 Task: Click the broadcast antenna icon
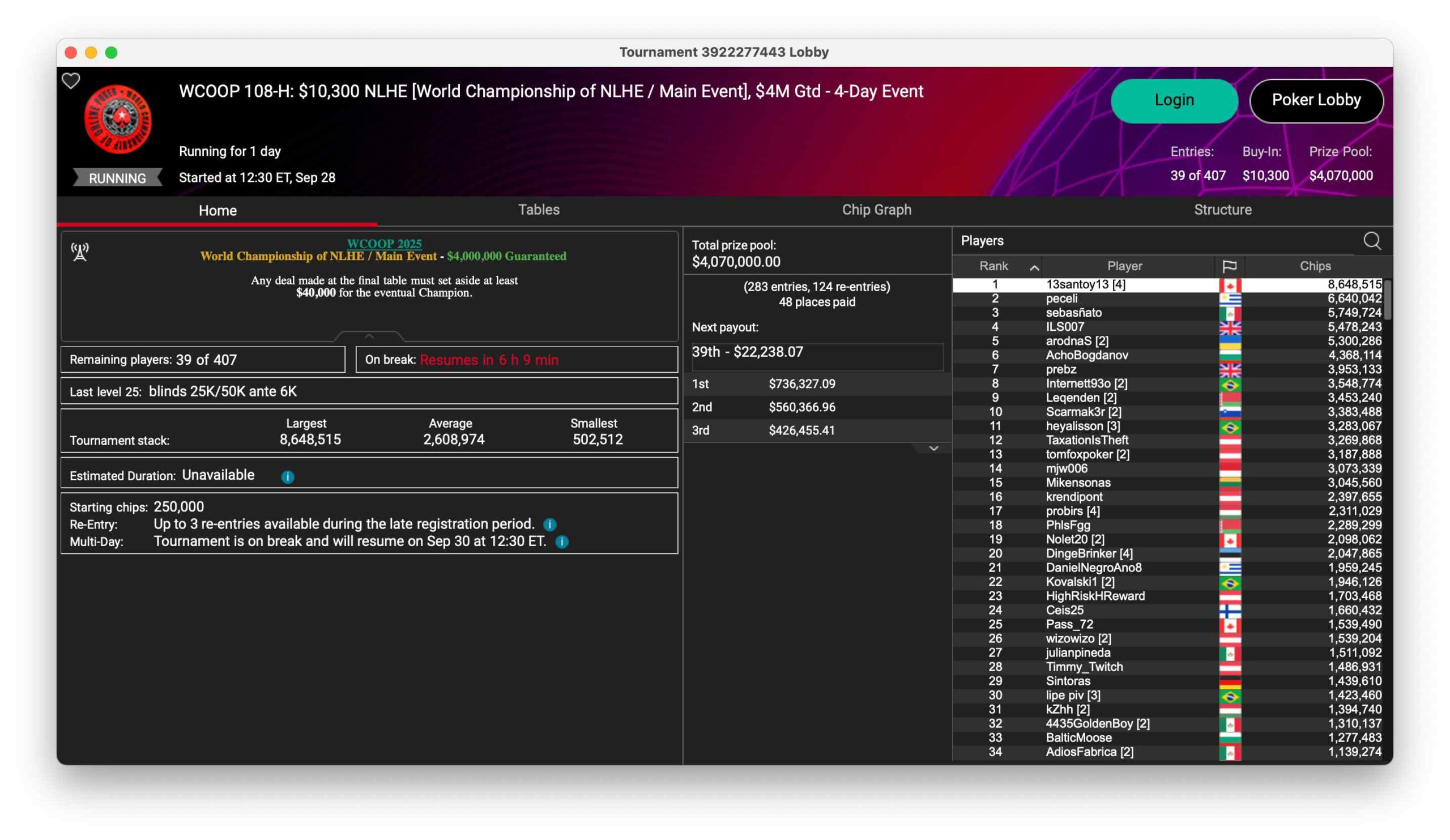[x=80, y=251]
